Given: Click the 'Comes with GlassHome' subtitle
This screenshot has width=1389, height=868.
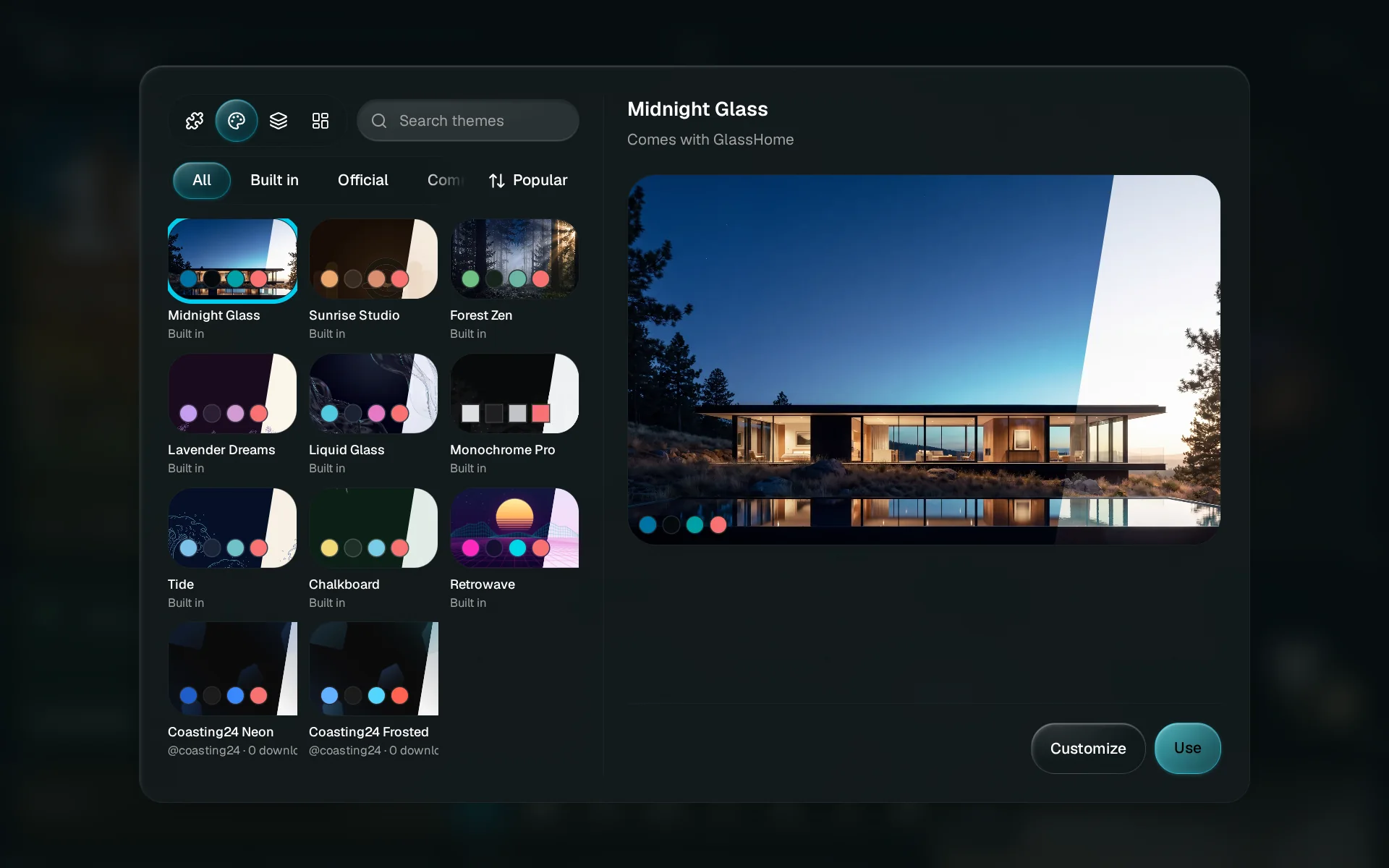Looking at the screenshot, I should (x=710, y=140).
